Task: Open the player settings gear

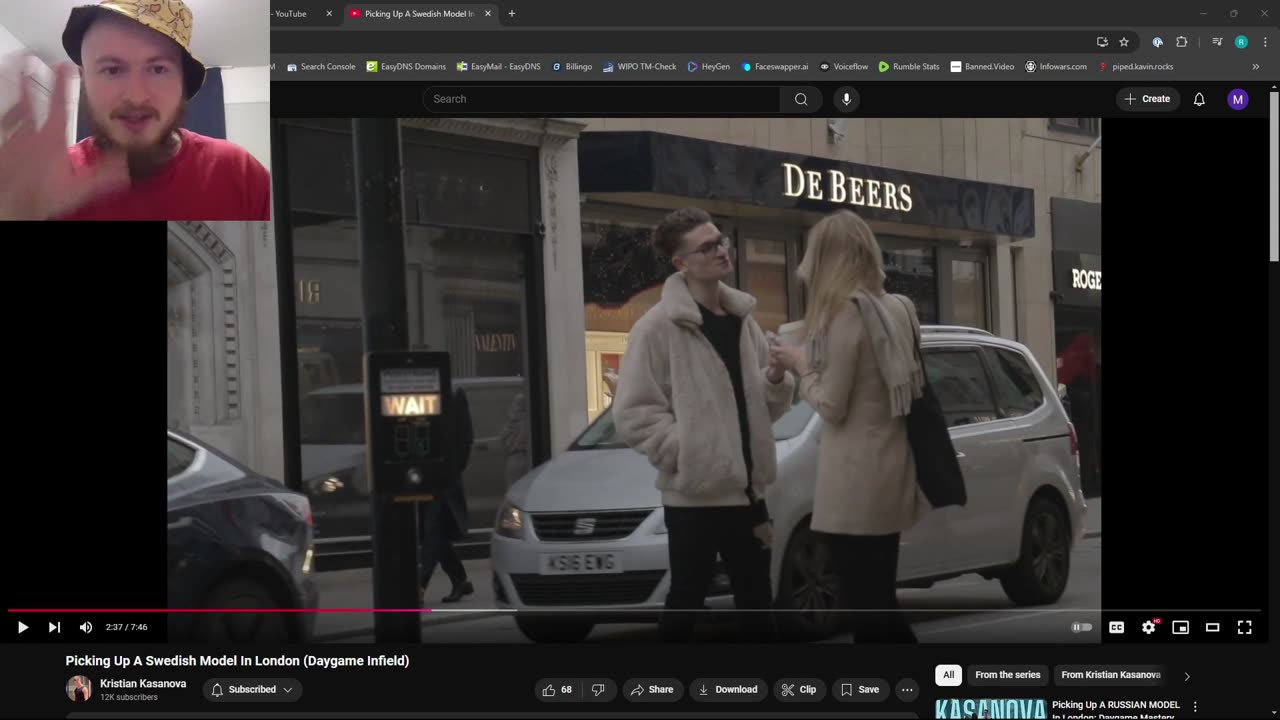Action: tap(1149, 627)
